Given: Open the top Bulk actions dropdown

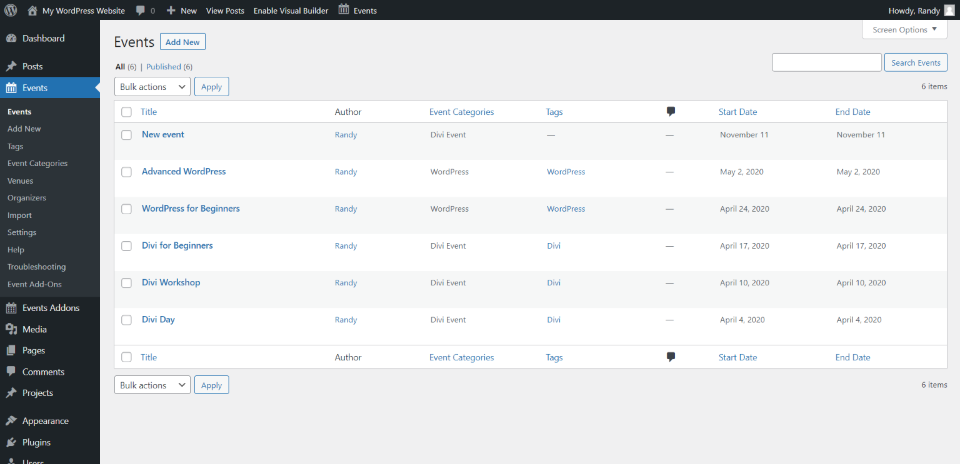Looking at the screenshot, I should [152, 87].
